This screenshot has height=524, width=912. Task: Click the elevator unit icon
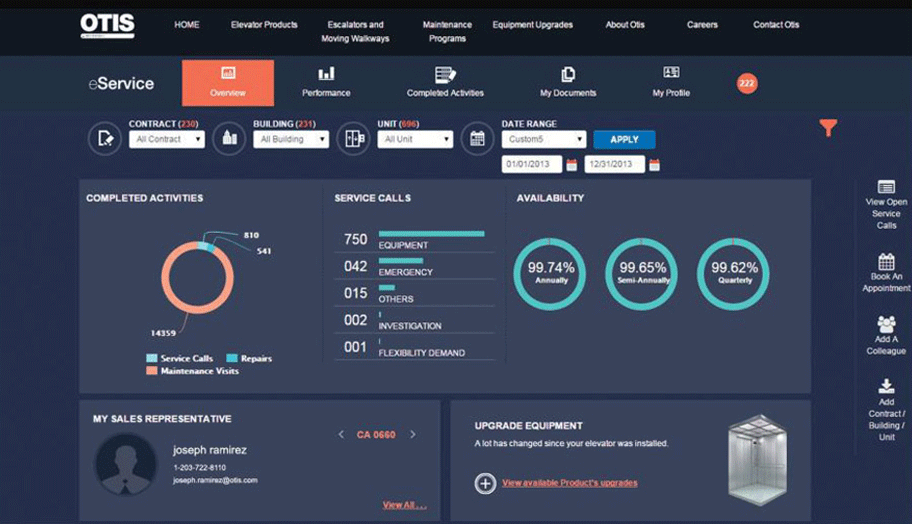coord(354,138)
